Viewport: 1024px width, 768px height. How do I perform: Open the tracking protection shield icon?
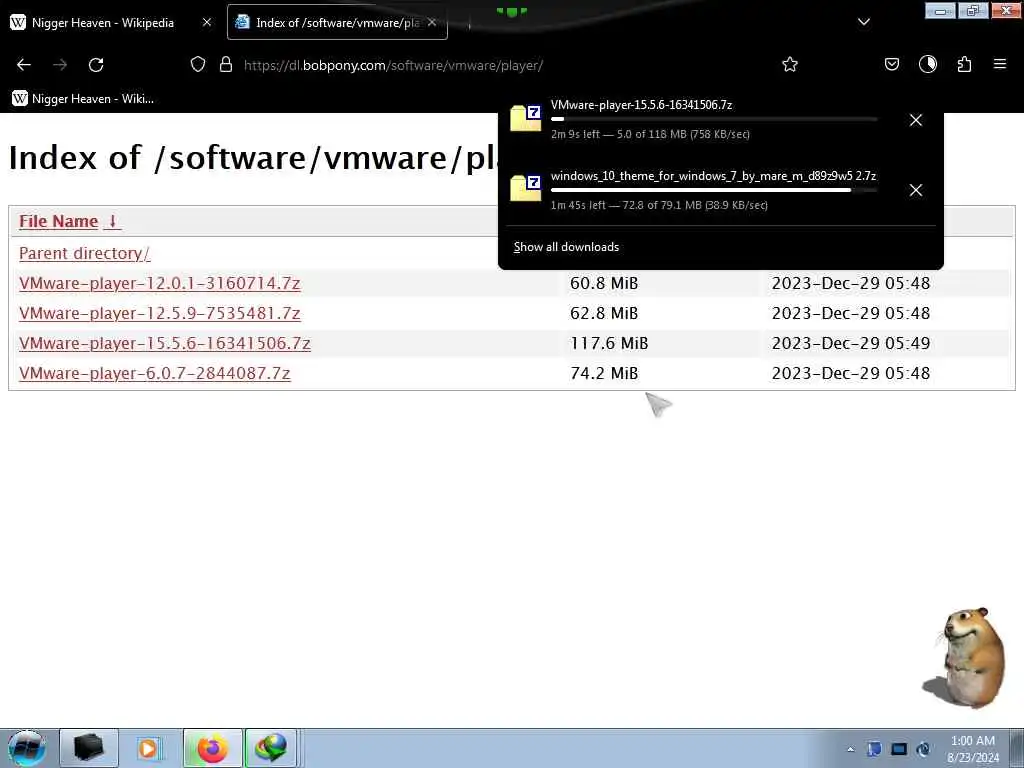pyautogui.click(x=198, y=64)
